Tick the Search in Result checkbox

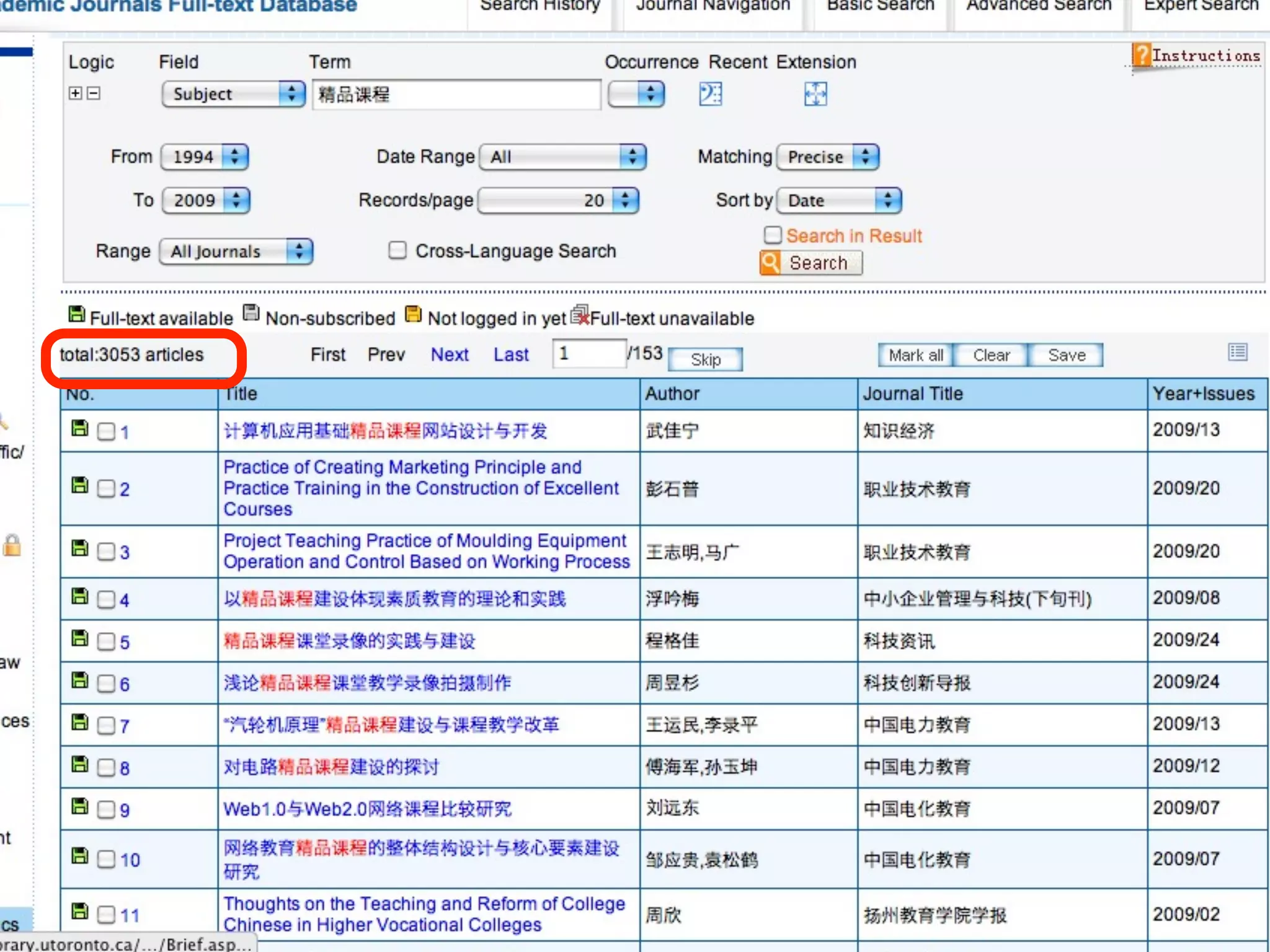pos(773,235)
